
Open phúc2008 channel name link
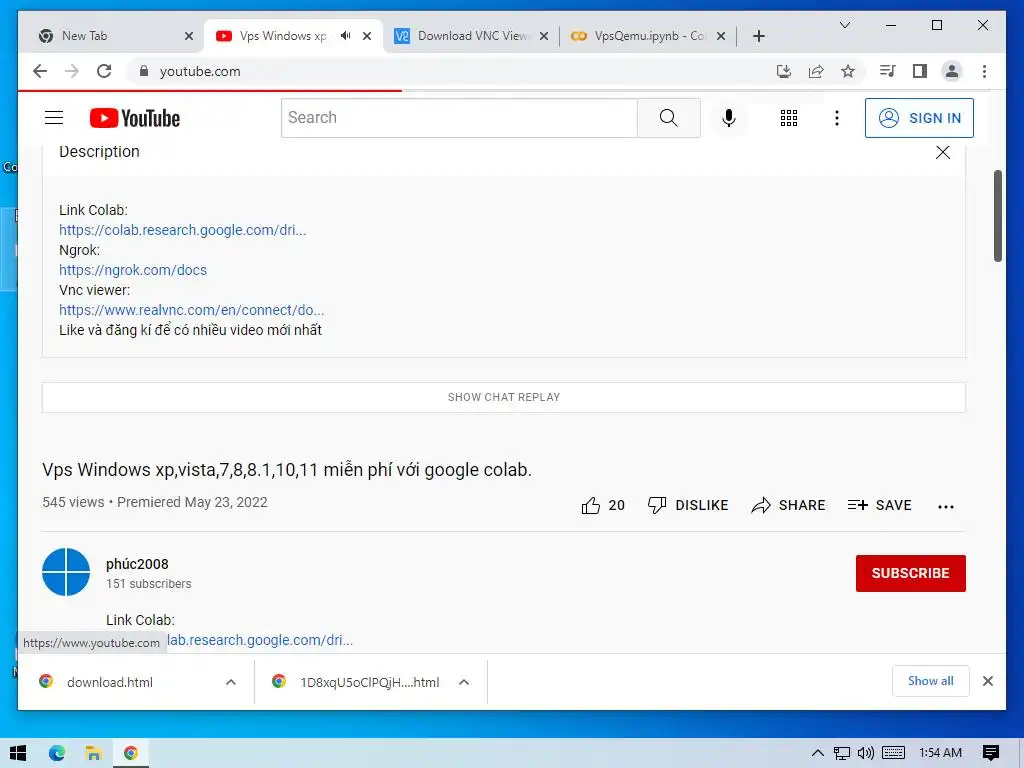coord(137,564)
